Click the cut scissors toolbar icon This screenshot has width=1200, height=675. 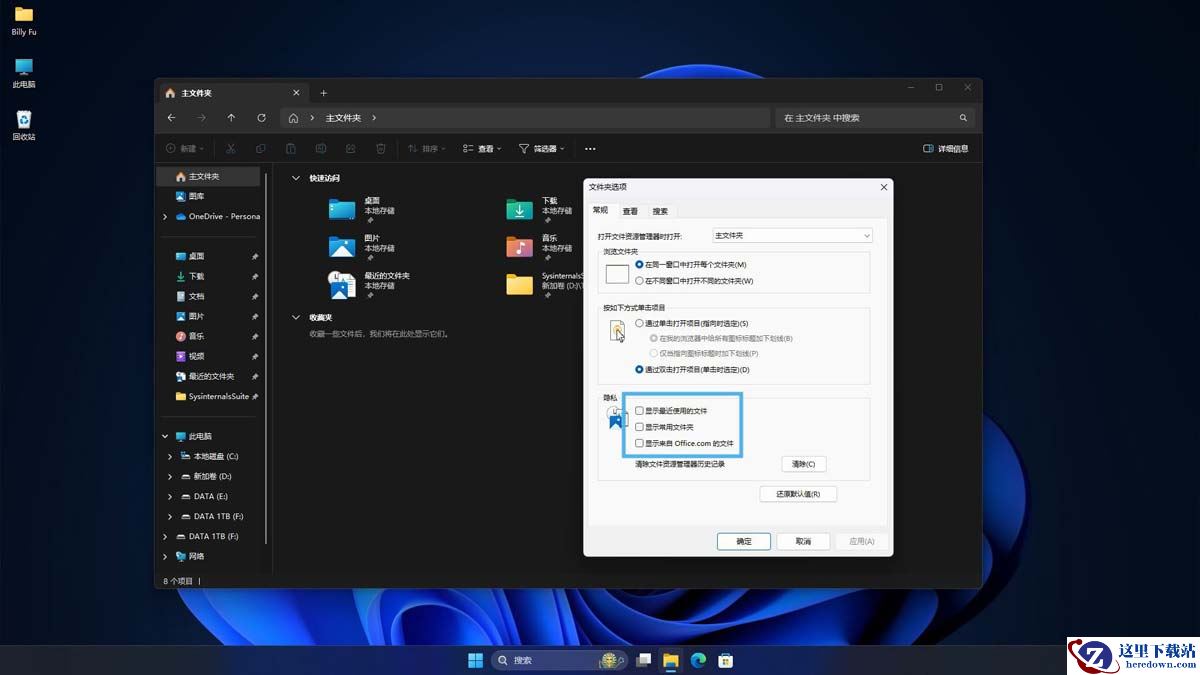(230, 149)
